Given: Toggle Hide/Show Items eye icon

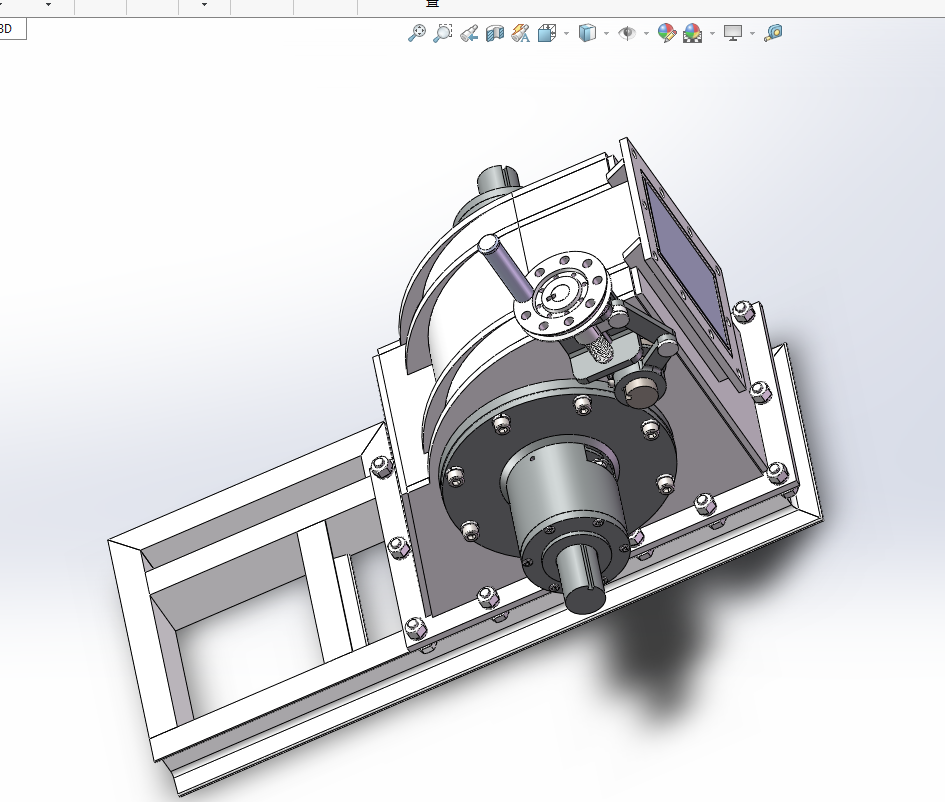Looking at the screenshot, I should click(628, 33).
